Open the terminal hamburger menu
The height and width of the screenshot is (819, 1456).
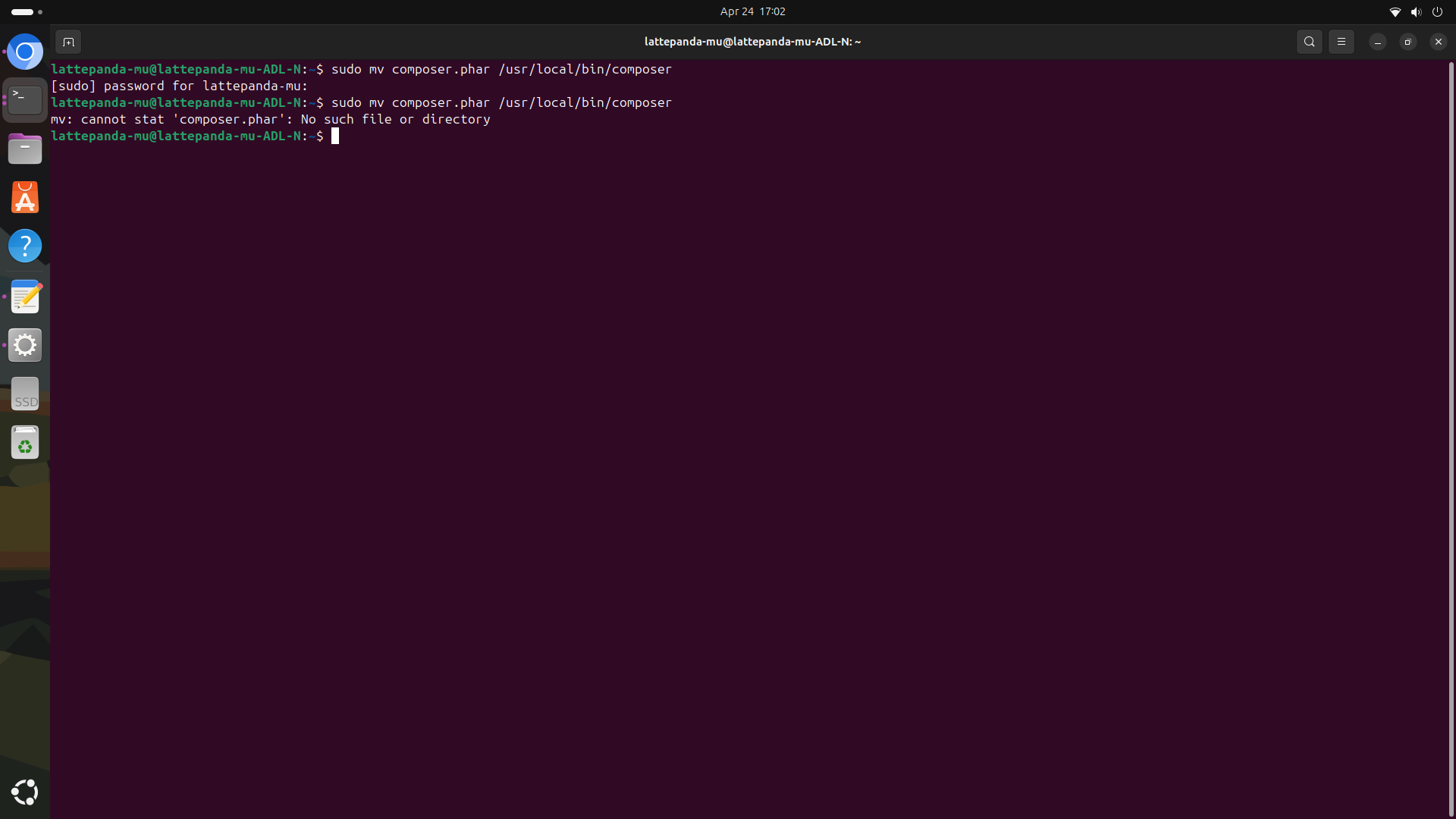1341,42
